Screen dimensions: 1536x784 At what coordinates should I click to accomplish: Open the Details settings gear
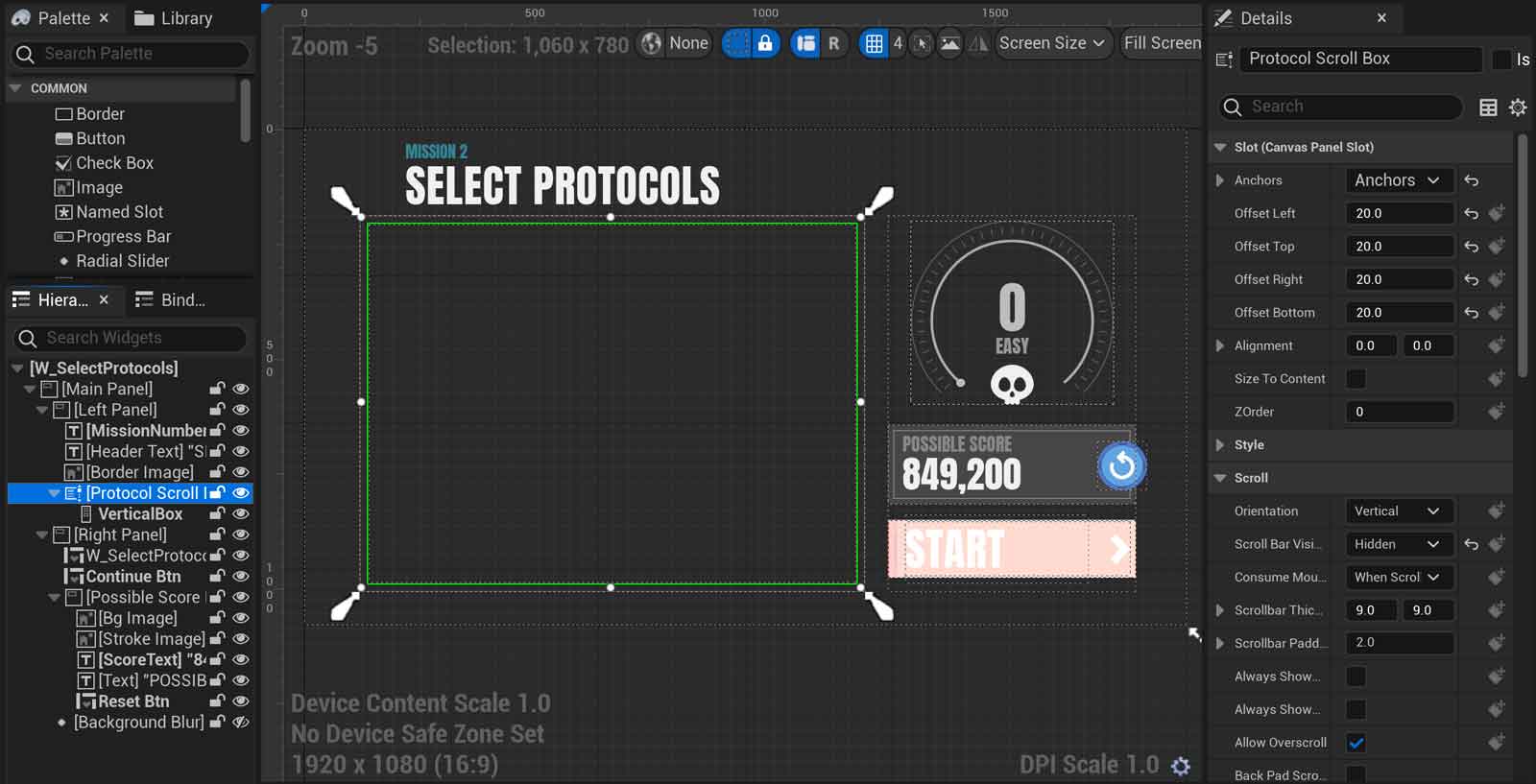click(1518, 107)
